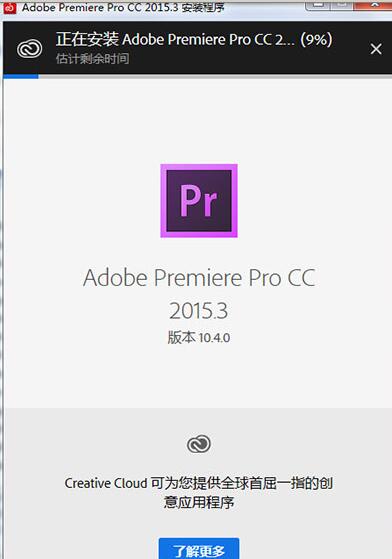Screen dimensions: 392x559
Task: Click the Creative Cloud 可为您提供 description line
Action: point(199,483)
